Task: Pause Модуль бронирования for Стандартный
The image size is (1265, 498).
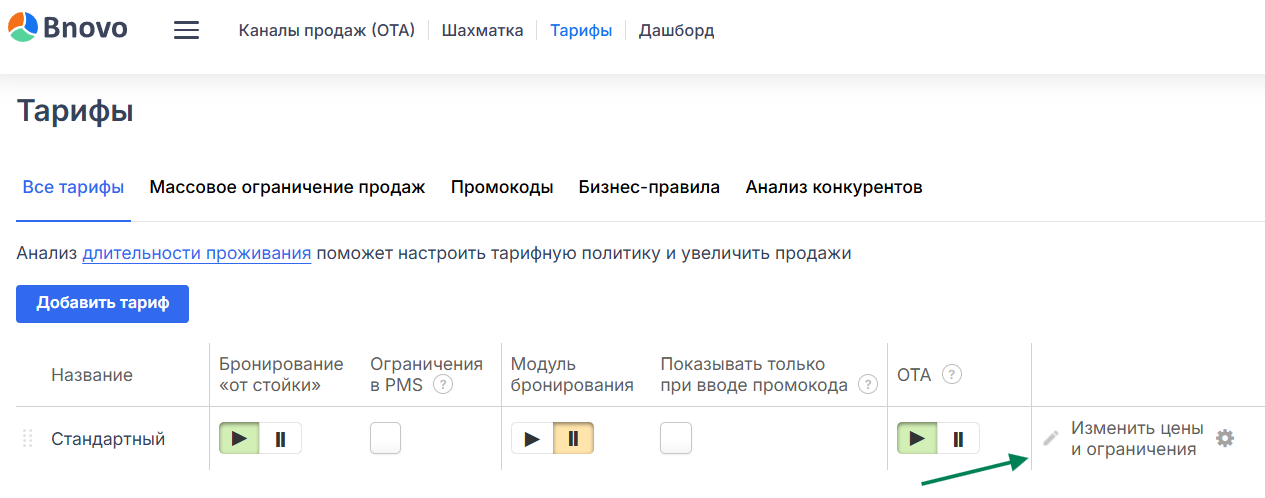Action: click(574, 438)
